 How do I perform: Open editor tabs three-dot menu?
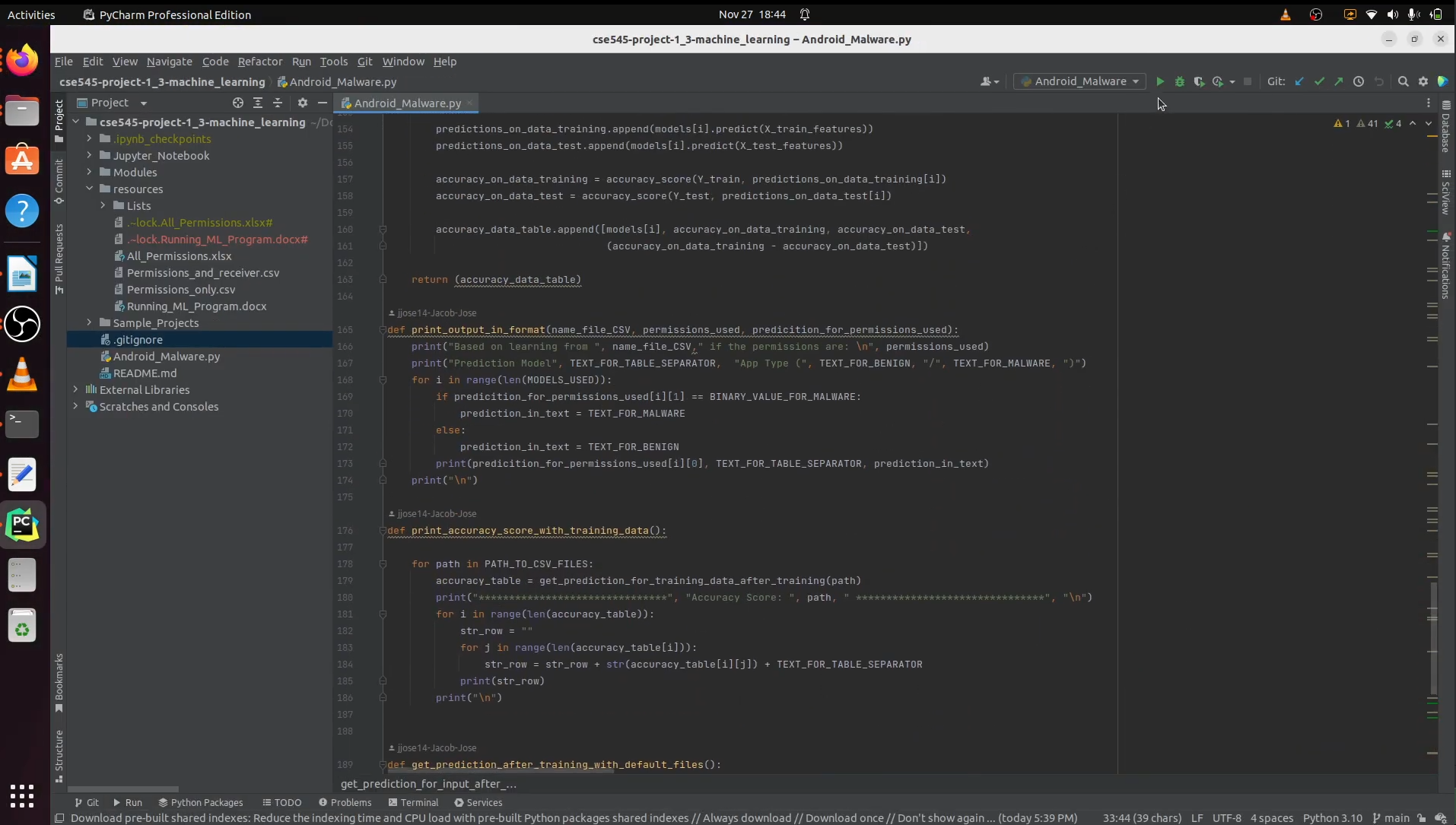(x=1428, y=103)
